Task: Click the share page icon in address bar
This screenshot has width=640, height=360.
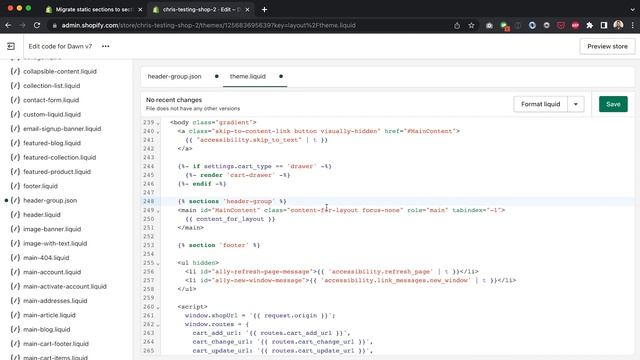Action: 457,25
